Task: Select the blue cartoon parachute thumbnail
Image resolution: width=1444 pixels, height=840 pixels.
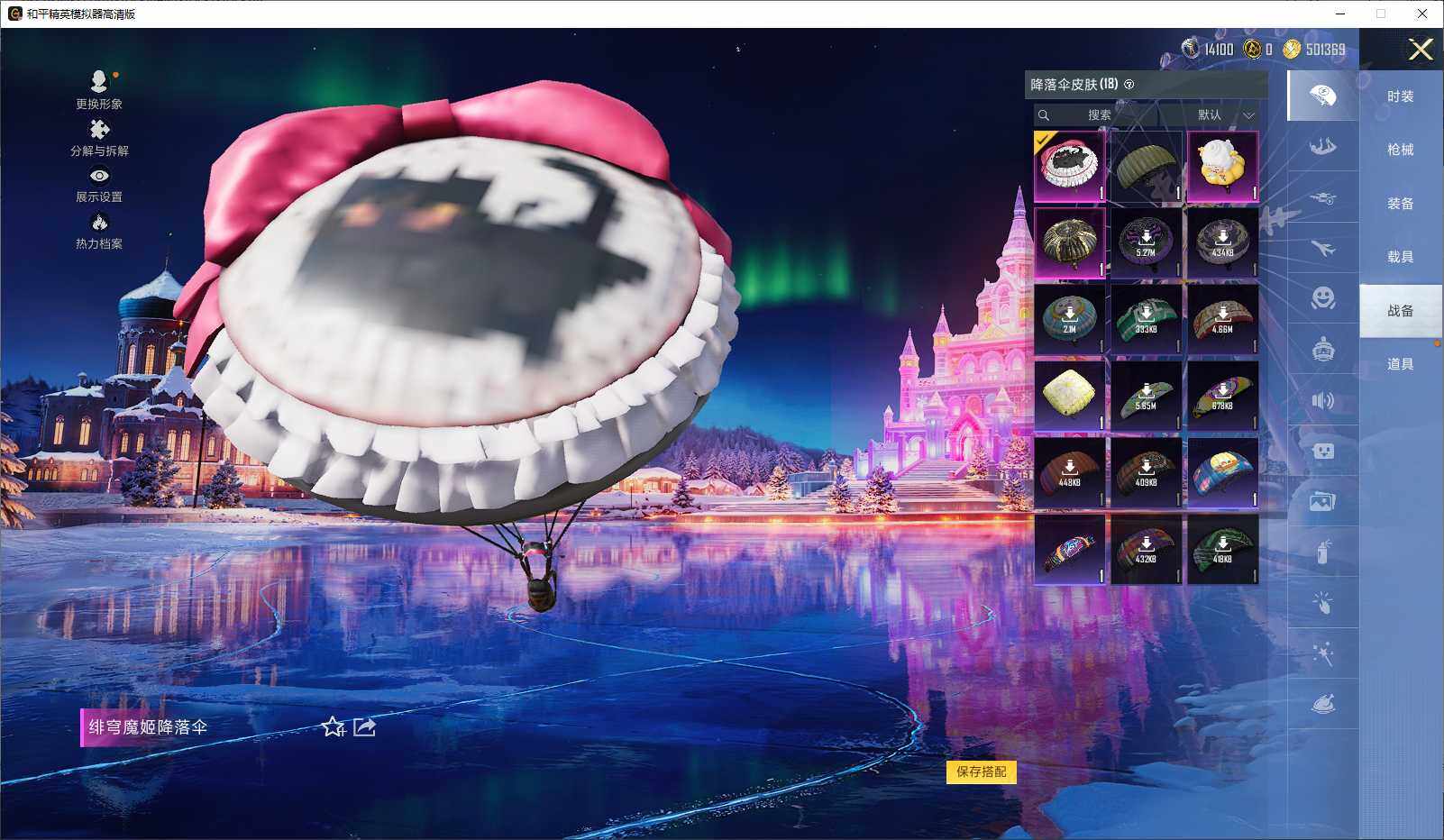Action: pyautogui.click(x=1222, y=473)
